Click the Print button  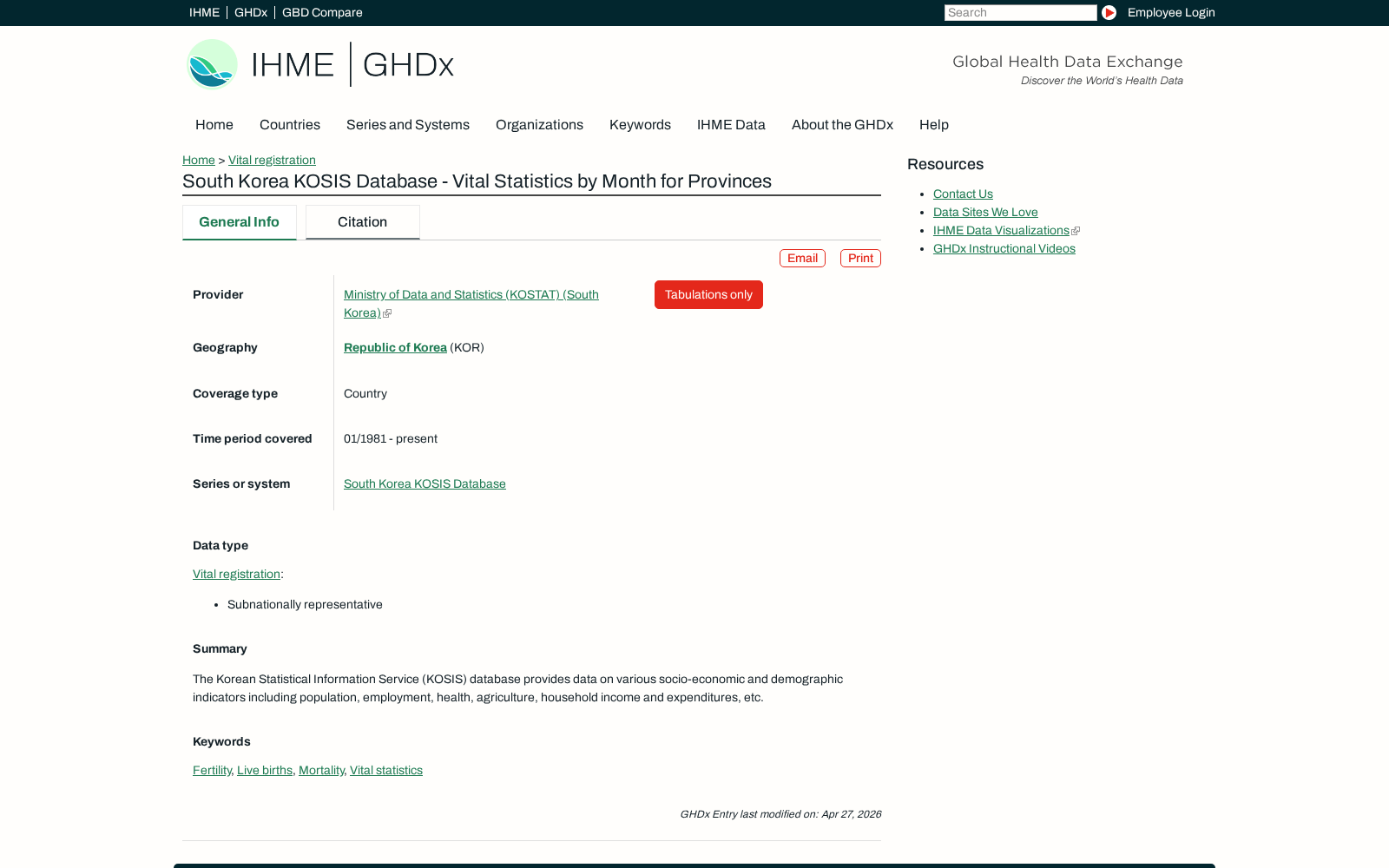click(x=860, y=259)
